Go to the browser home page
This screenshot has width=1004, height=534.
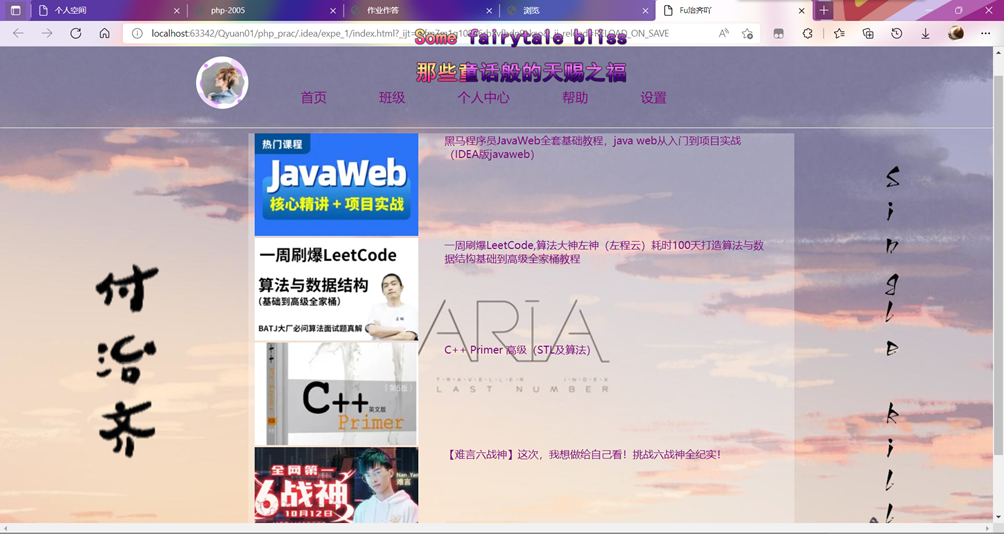(104, 33)
